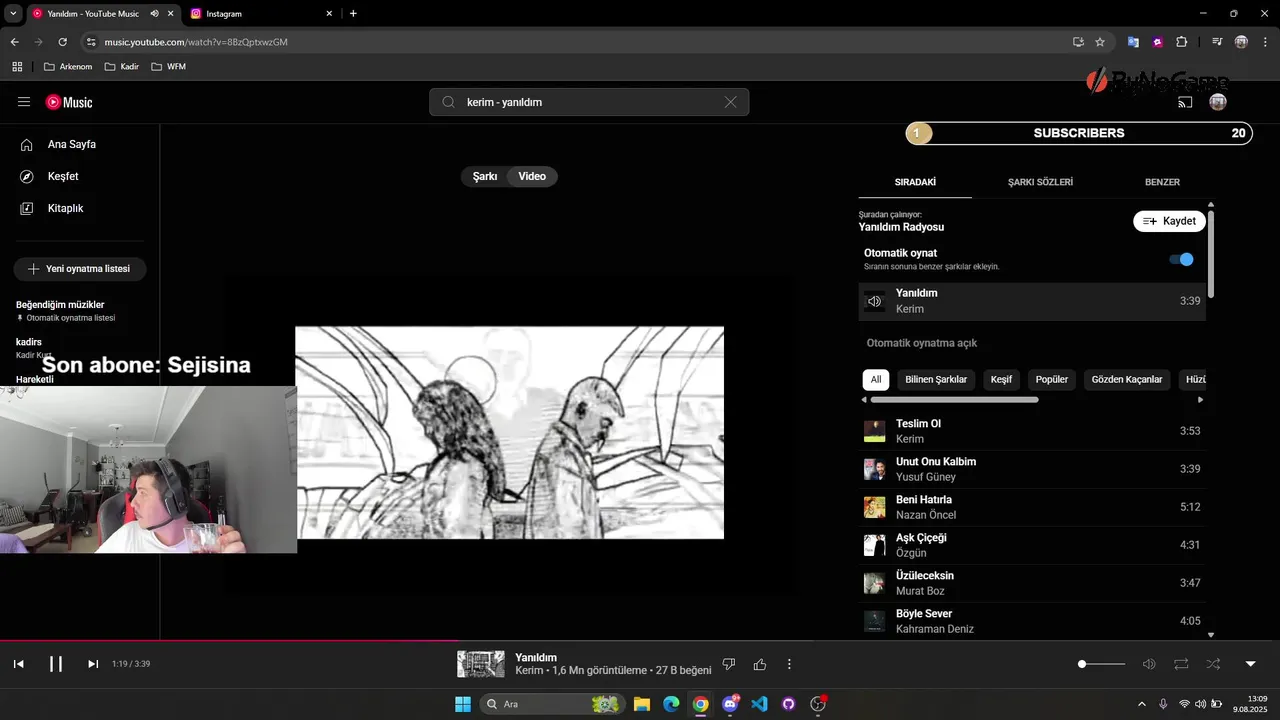The height and width of the screenshot is (720, 1280).
Task: Save the queue with Kaydet button
Action: [x=1169, y=221]
